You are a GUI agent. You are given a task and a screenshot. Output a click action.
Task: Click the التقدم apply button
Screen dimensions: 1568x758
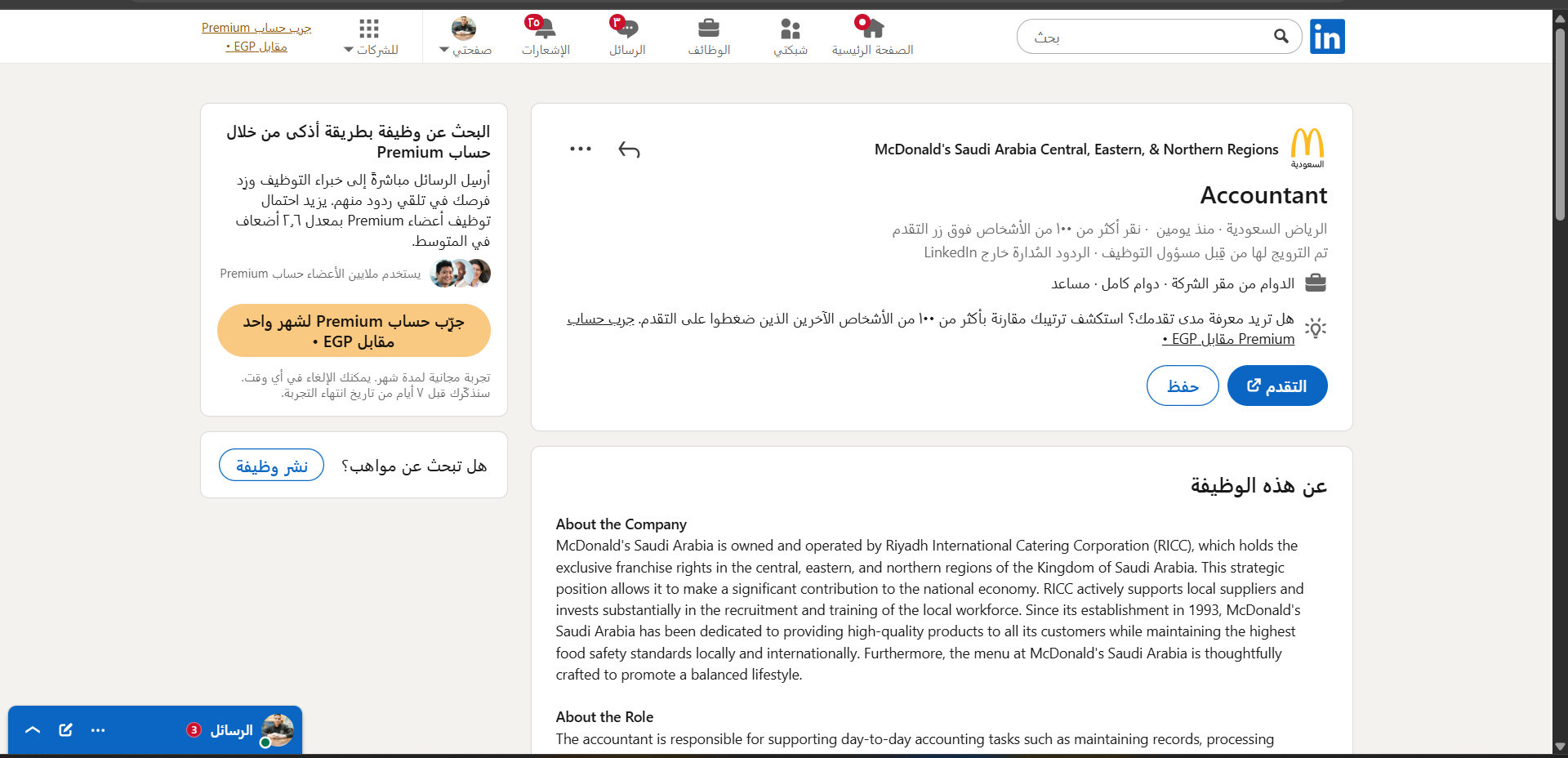pos(1277,386)
